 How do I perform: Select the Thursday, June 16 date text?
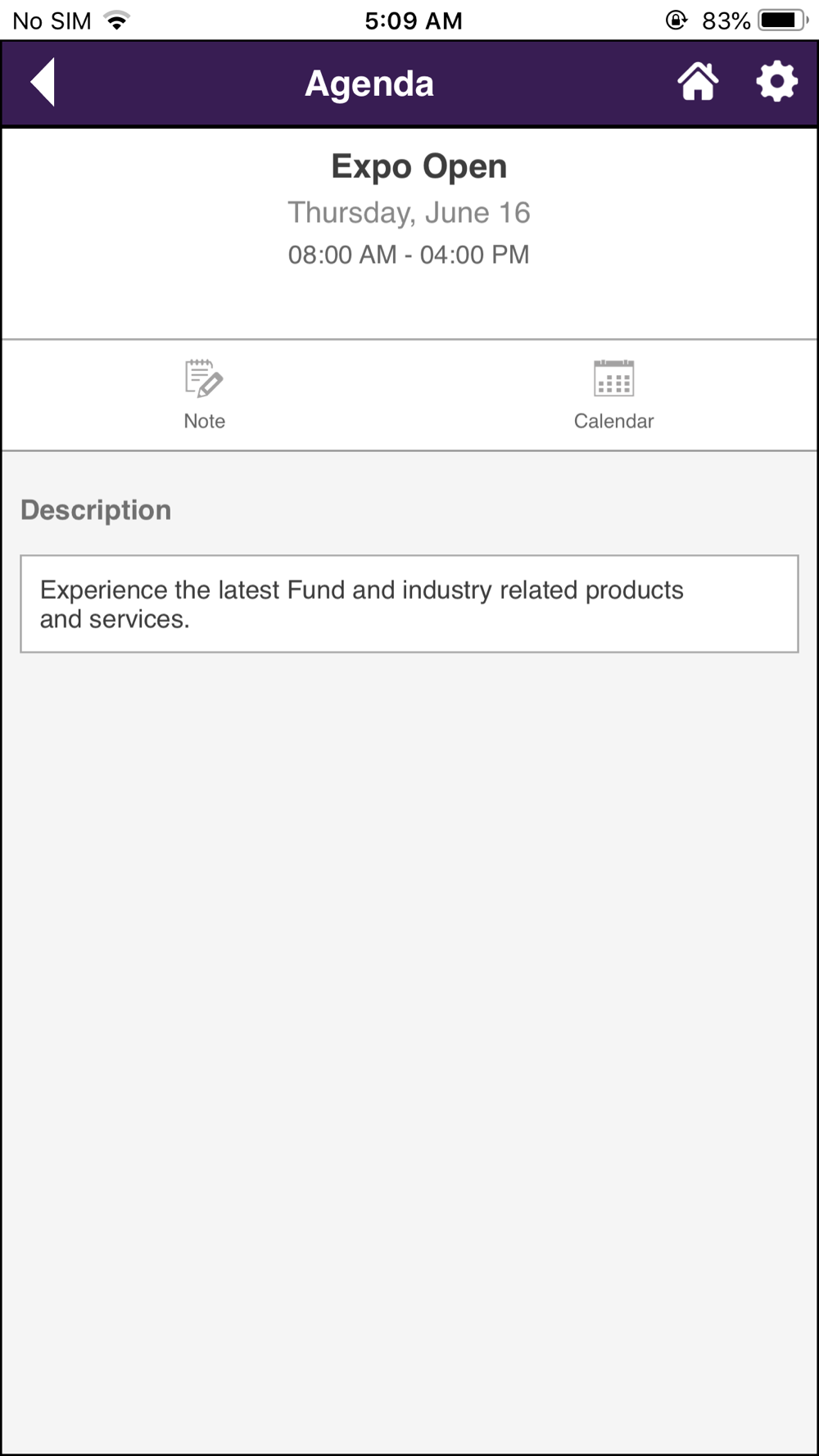pos(409,213)
